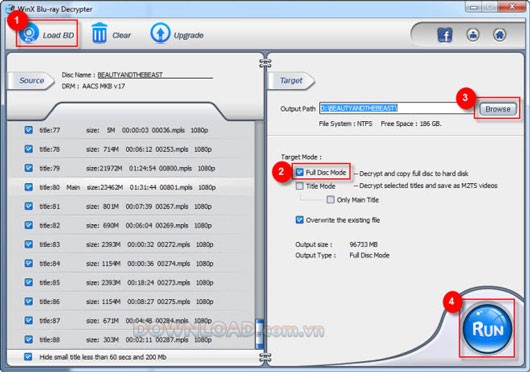Viewport: 530px width, 372px height.
Task: Toggle title:87 checkbox
Action: (x=29, y=320)
